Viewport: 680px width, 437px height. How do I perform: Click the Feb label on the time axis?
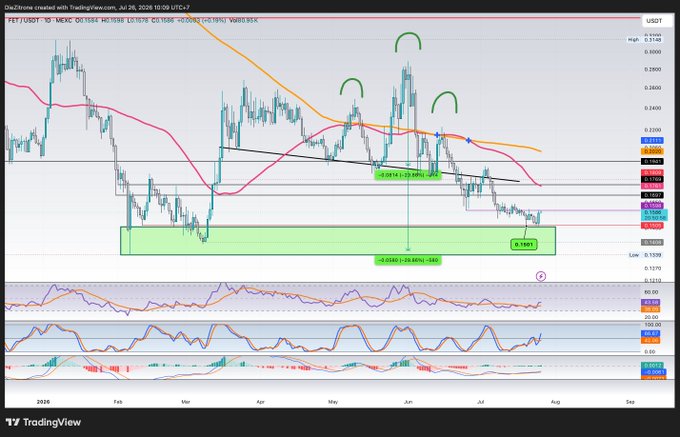(118, 402)
